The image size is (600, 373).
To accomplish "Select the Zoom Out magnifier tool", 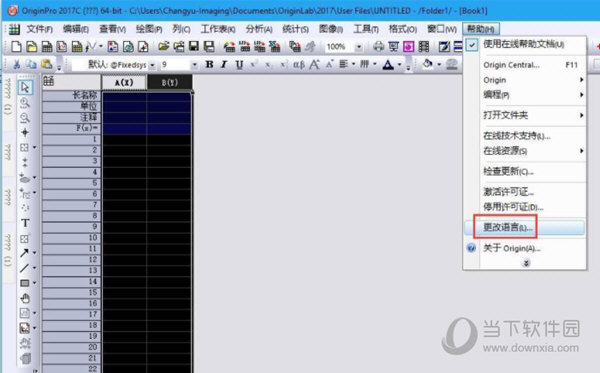I will 25,117.
